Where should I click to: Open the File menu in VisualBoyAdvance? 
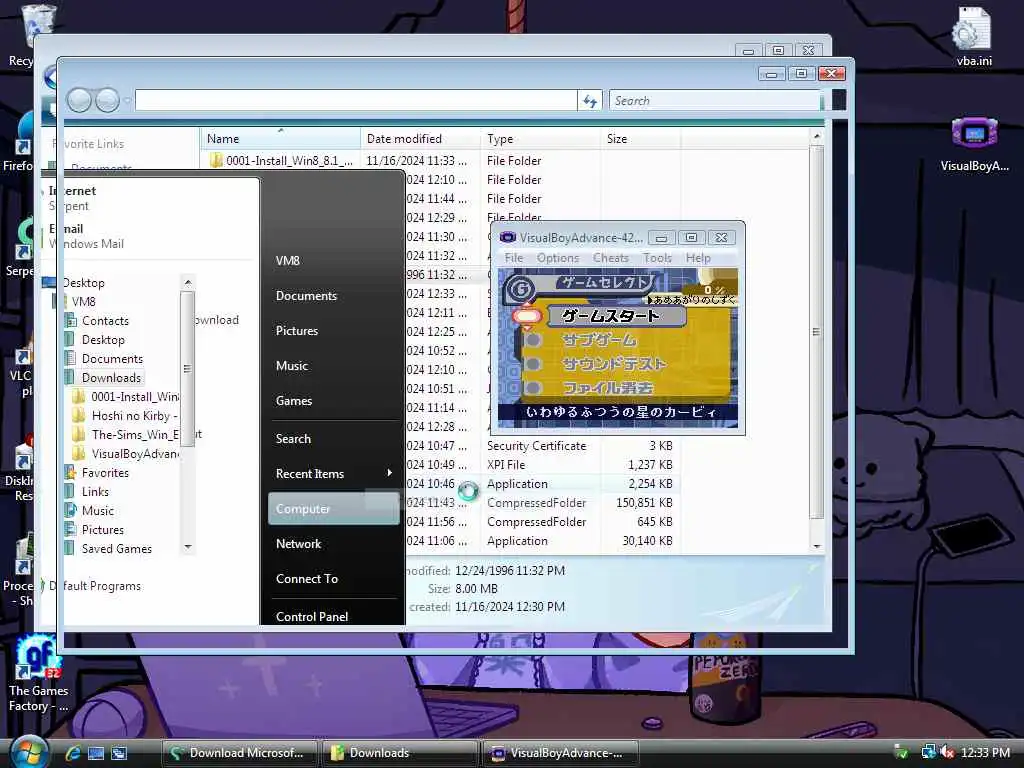514,258
